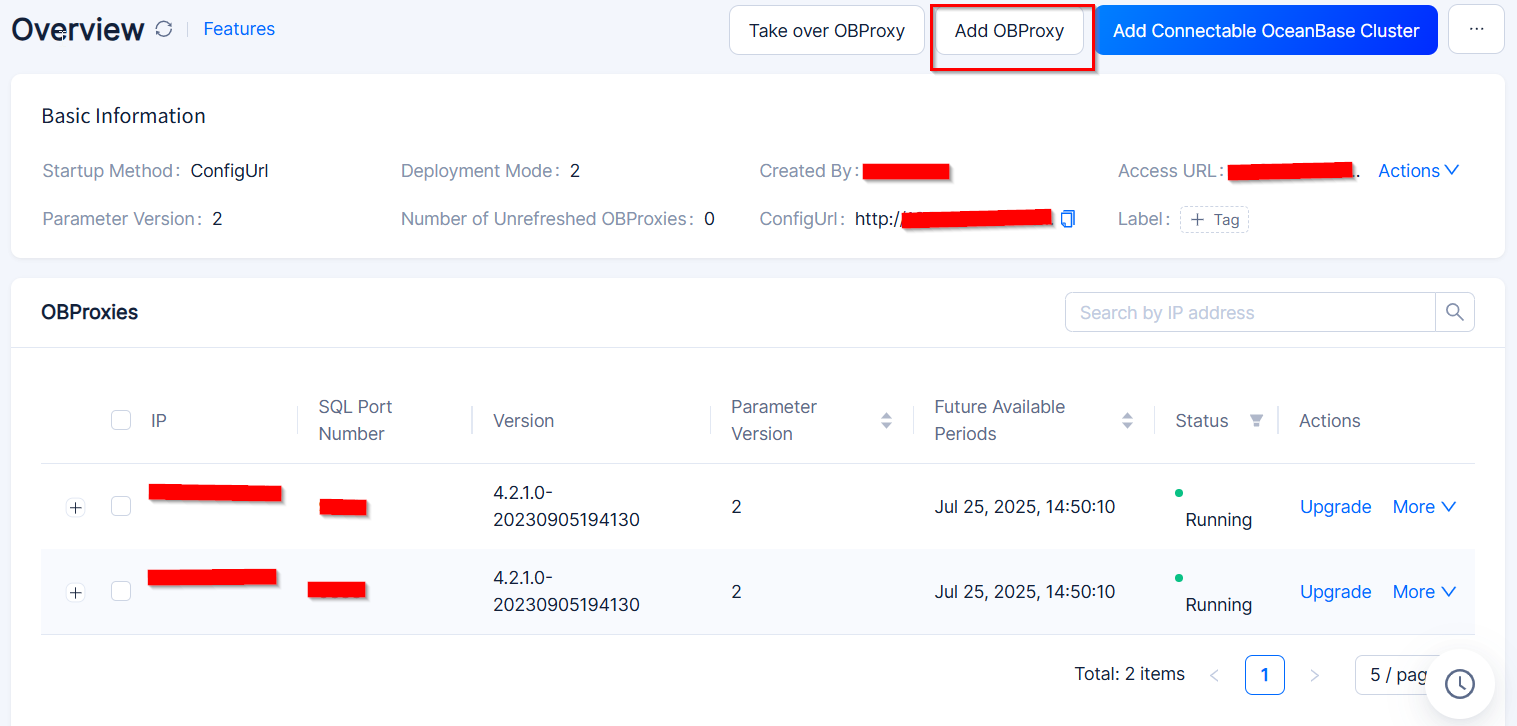
Task: Copy the ConfigUrl with the copy icon
Action: 1067,218
